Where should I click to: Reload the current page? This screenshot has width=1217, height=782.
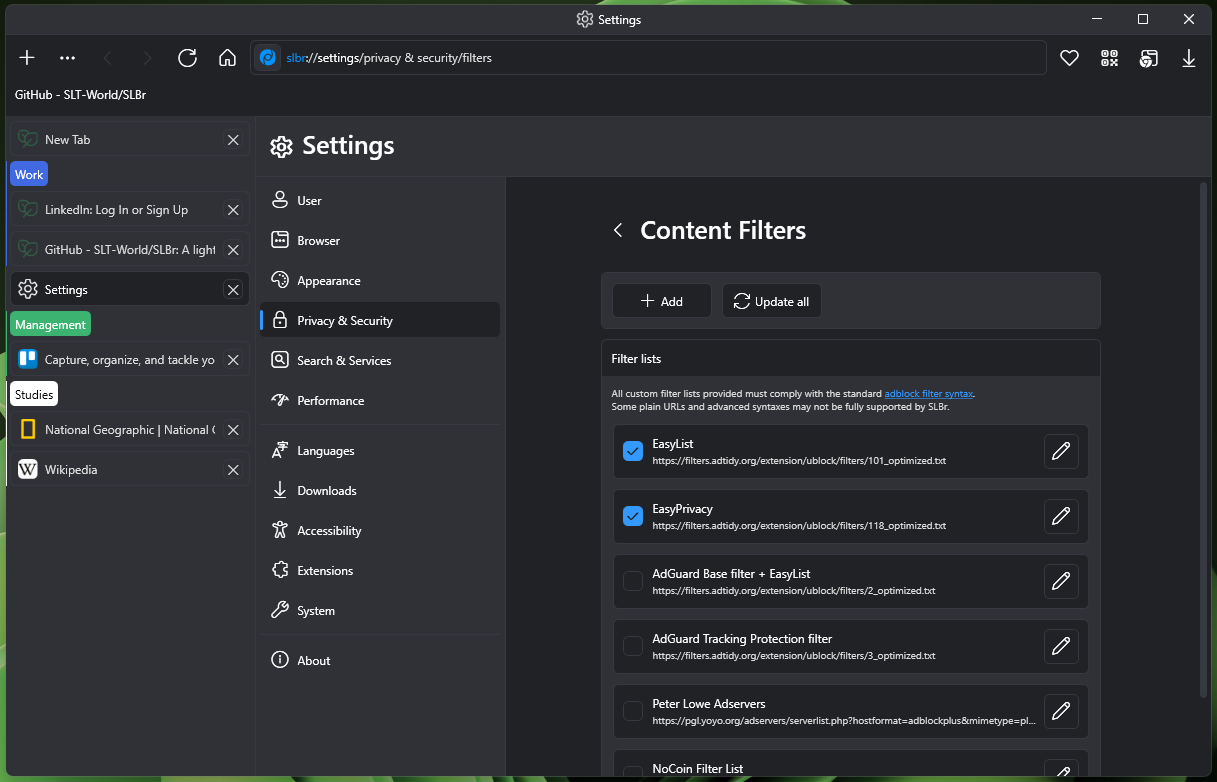[x=187, y=58]
